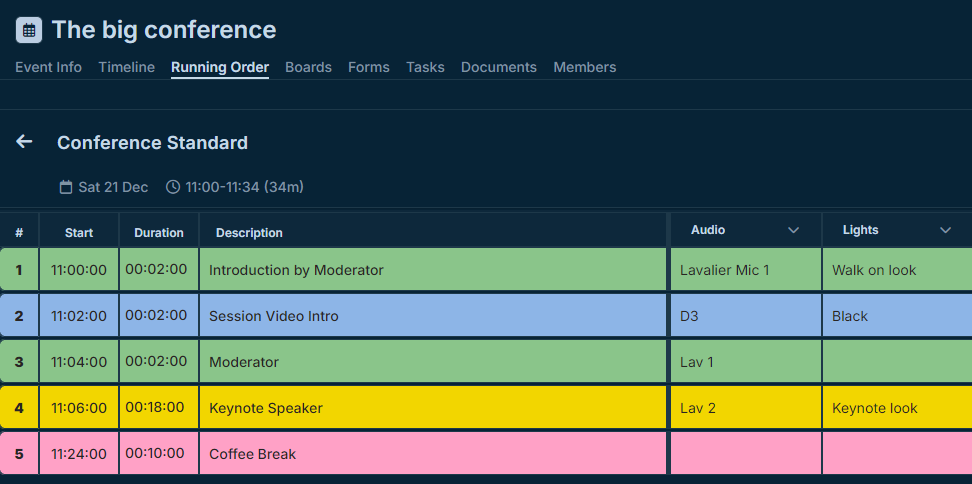Viewport: 972px width, 484px height.
Task: Click the Walk on look lights cell
Action: pos(897,270)
